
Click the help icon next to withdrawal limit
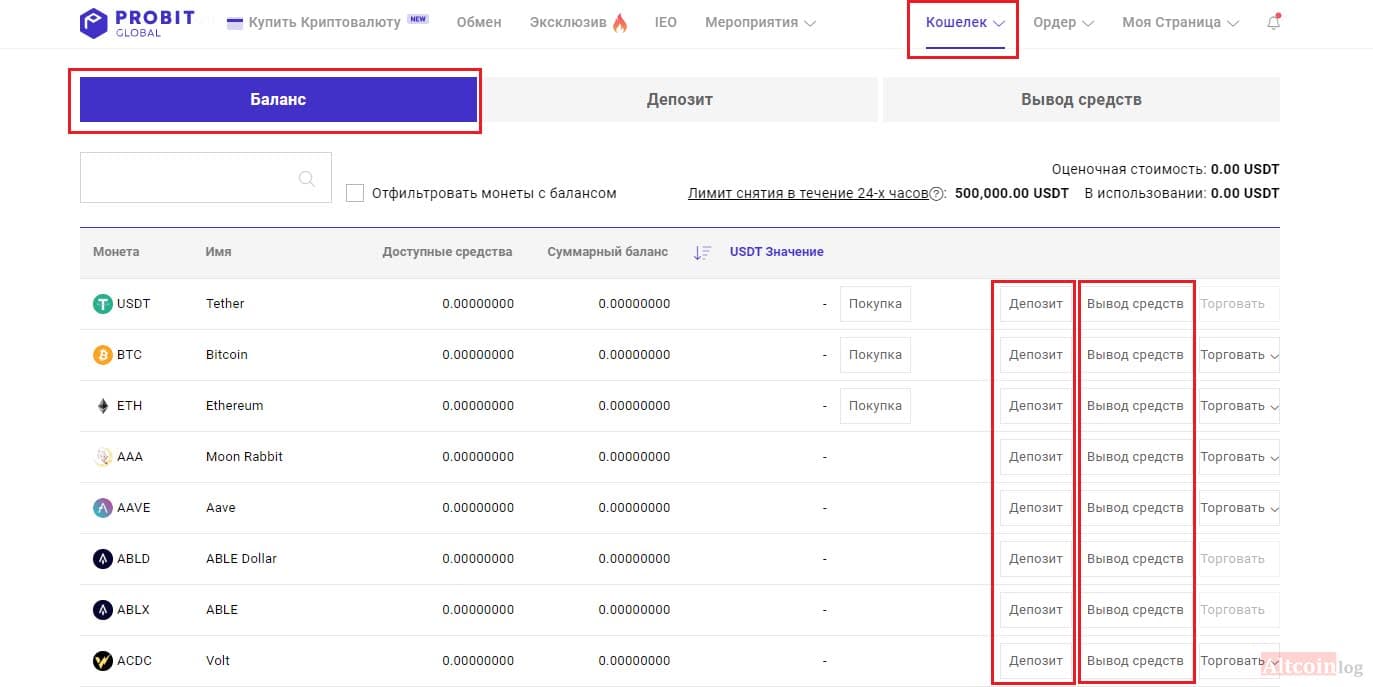click(937, 194)
